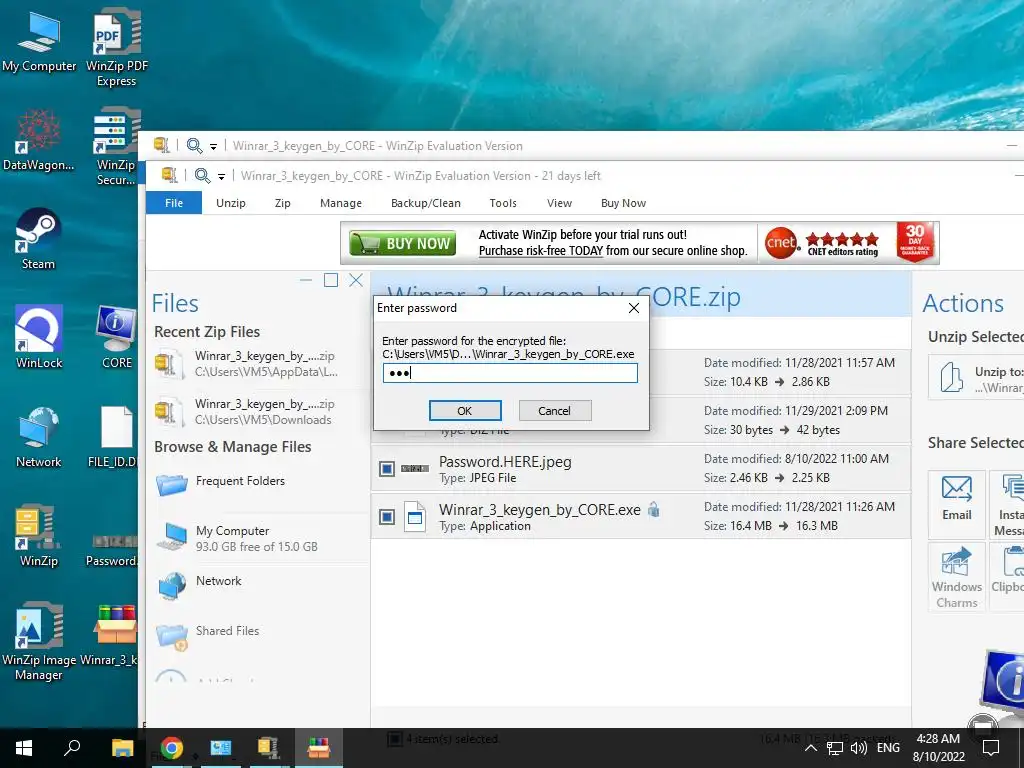Open the File tab
1024x768 pixels.
pyautogui.click(x=174, y=203)
